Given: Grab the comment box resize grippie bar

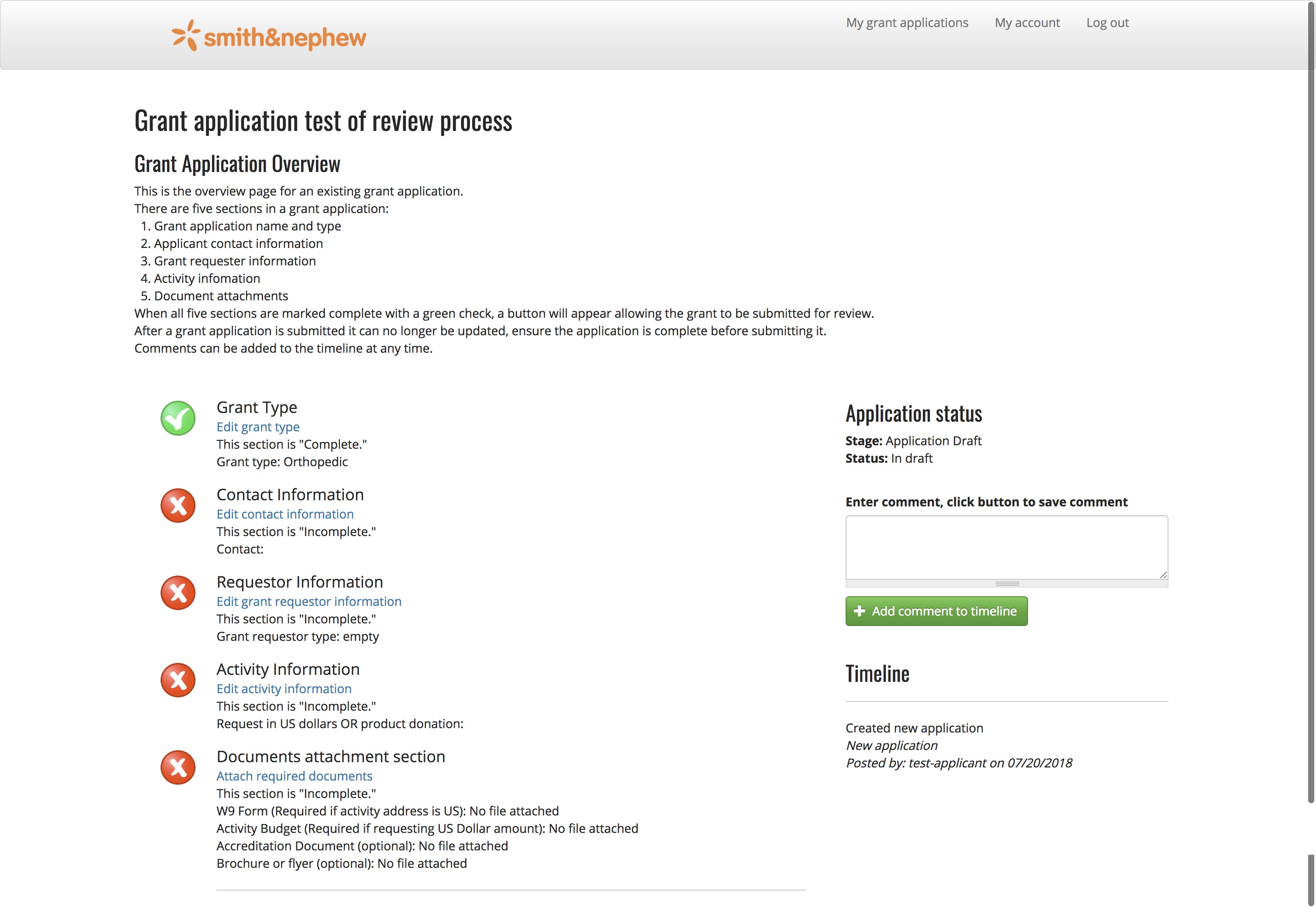Looking at the screenshot, I should tap(1007, 584).
